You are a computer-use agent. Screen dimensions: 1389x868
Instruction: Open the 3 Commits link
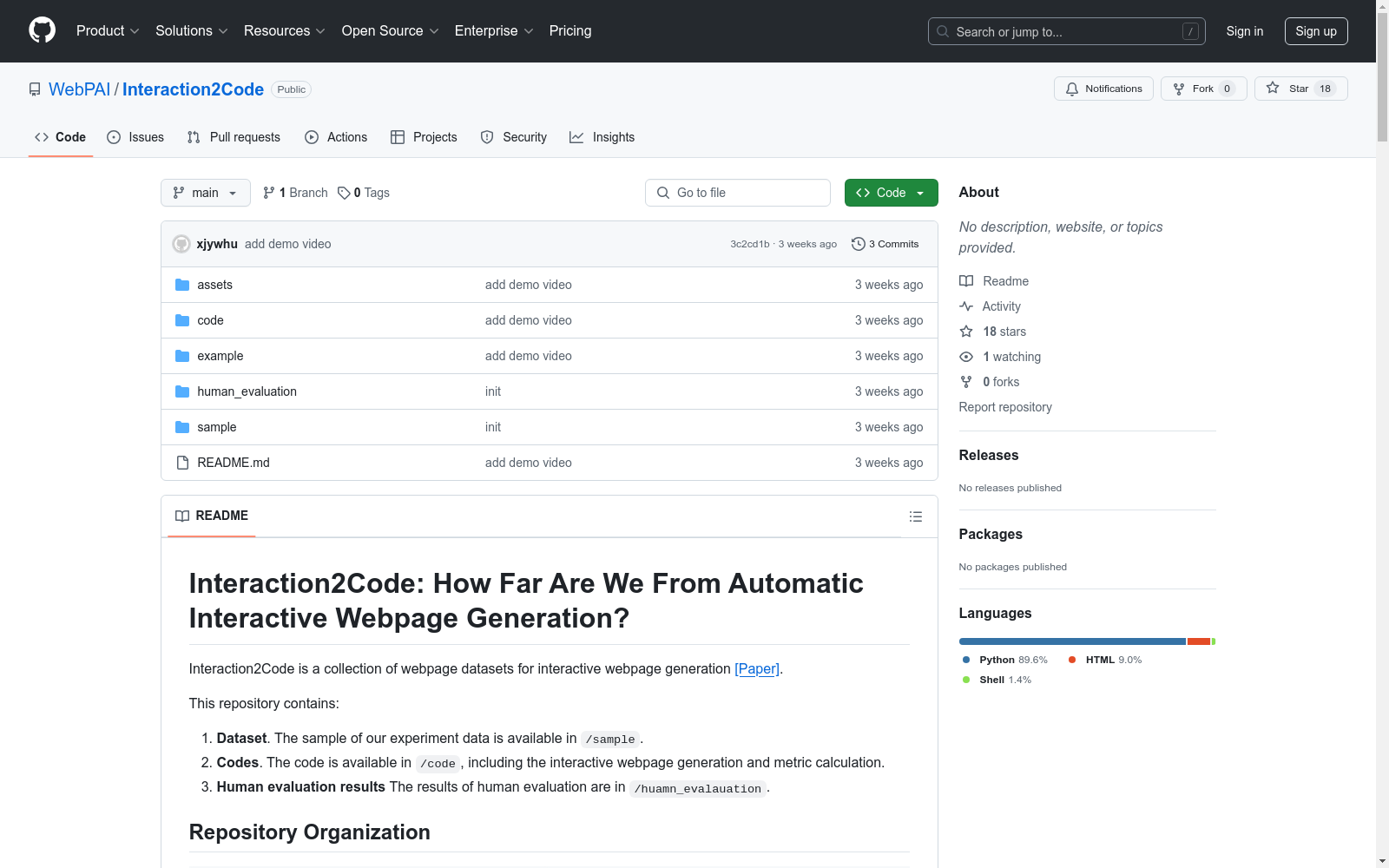885,244
